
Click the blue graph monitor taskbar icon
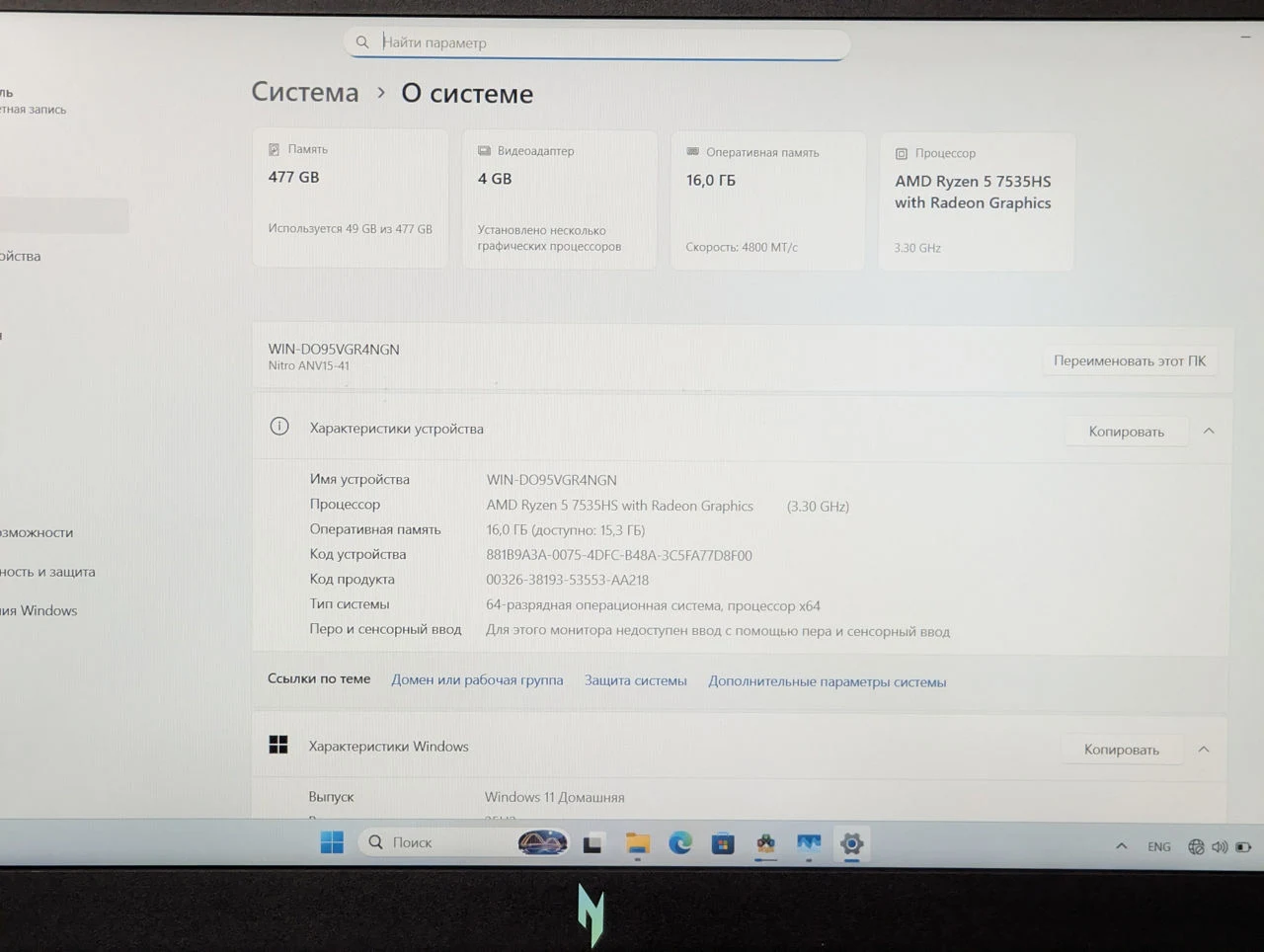[809, 844]
